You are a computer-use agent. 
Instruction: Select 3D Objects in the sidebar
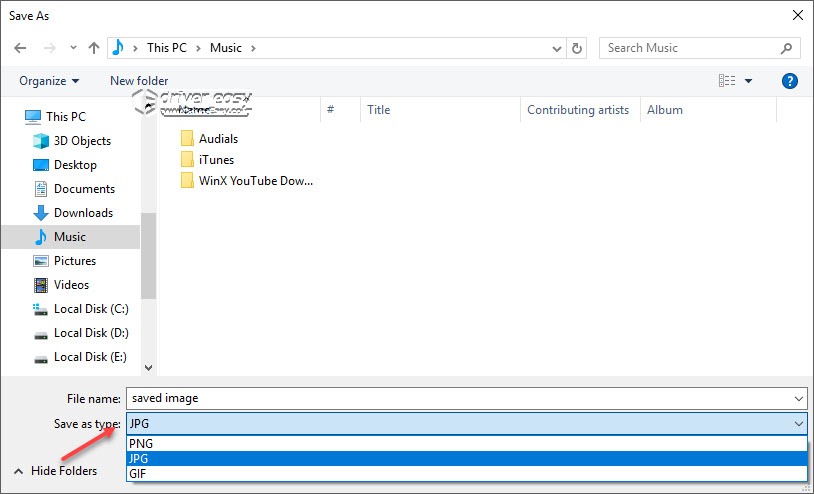(82, 141)
